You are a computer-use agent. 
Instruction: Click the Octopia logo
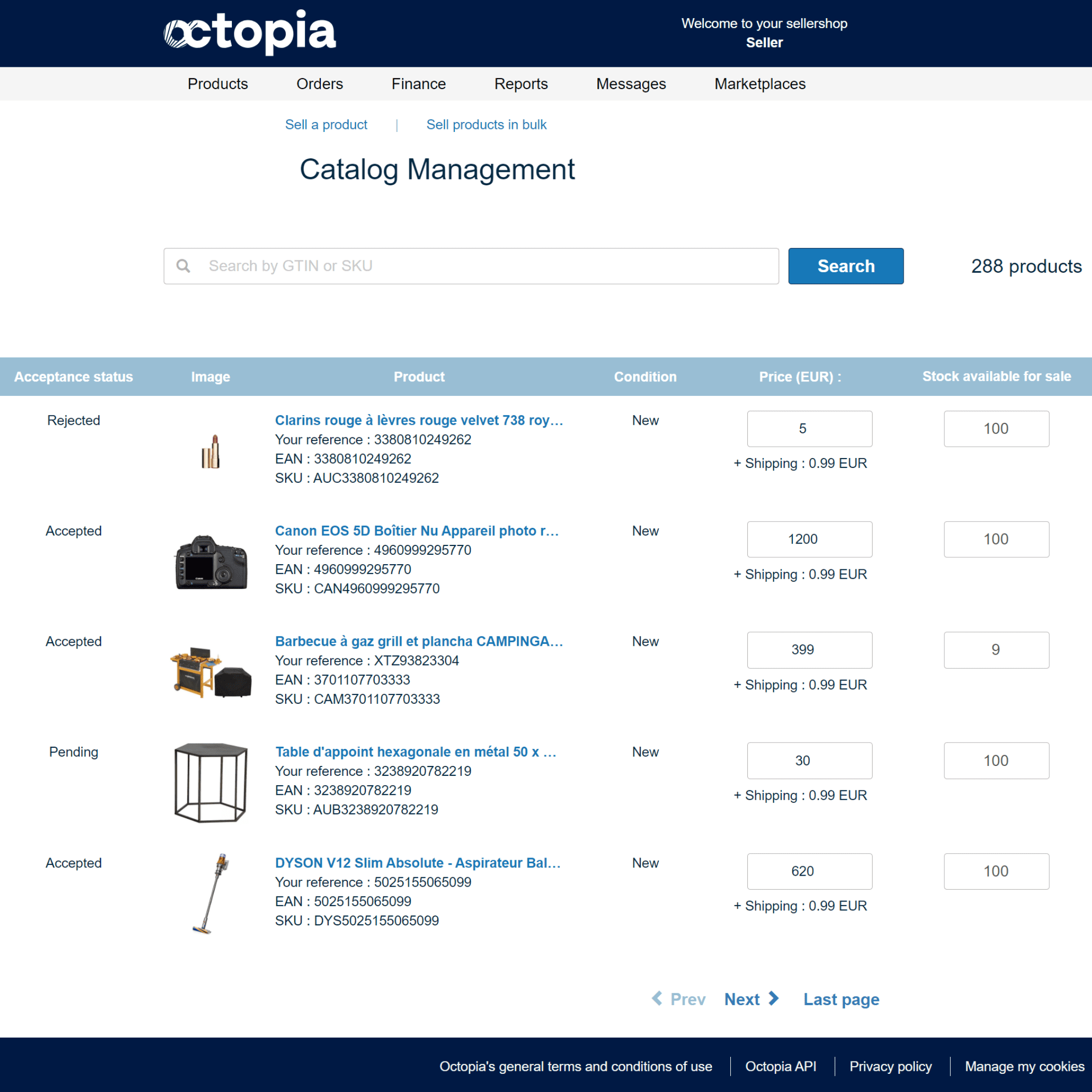tap(250, 32)
